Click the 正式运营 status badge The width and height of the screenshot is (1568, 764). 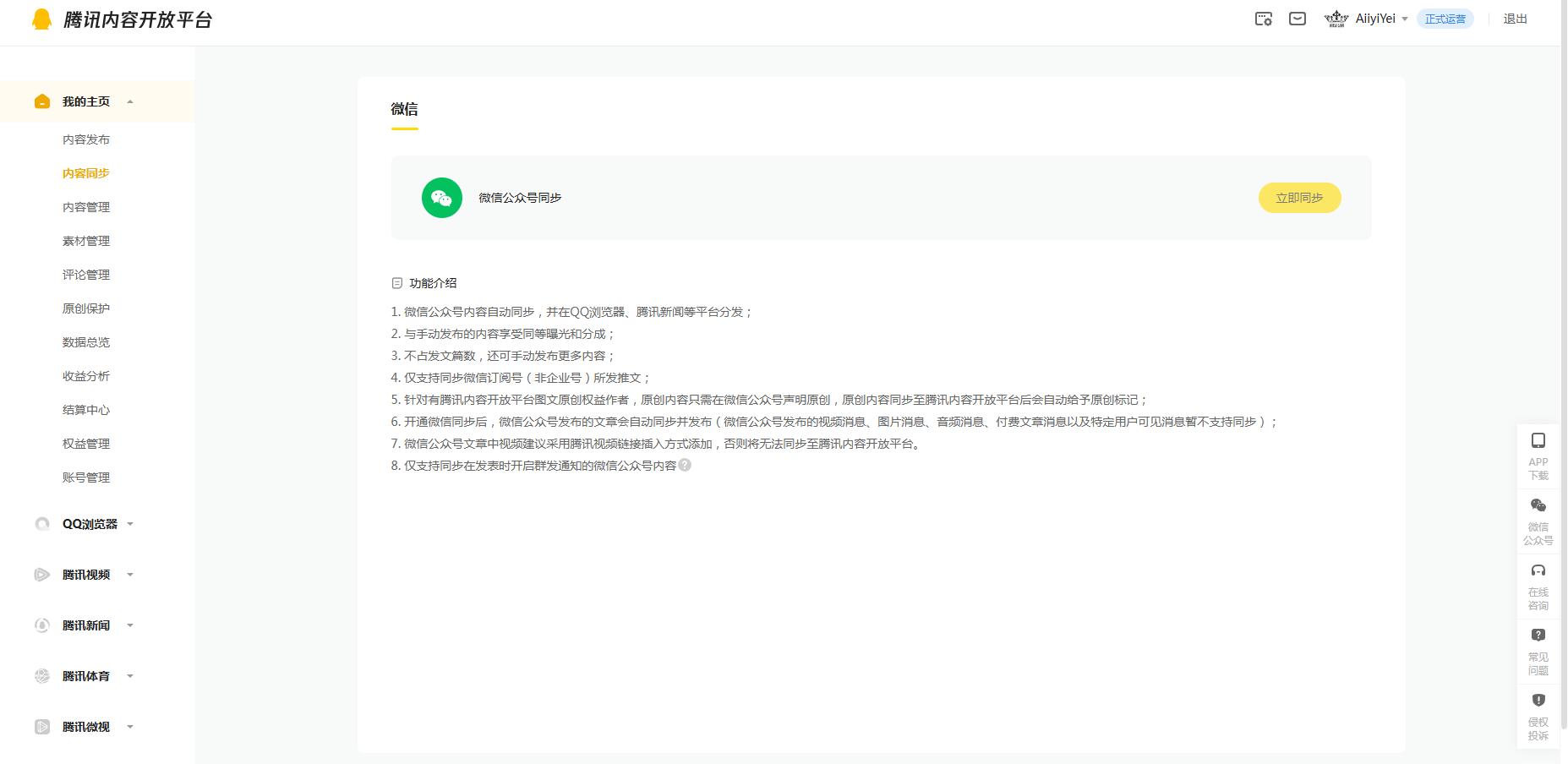tap(1445, 19)
